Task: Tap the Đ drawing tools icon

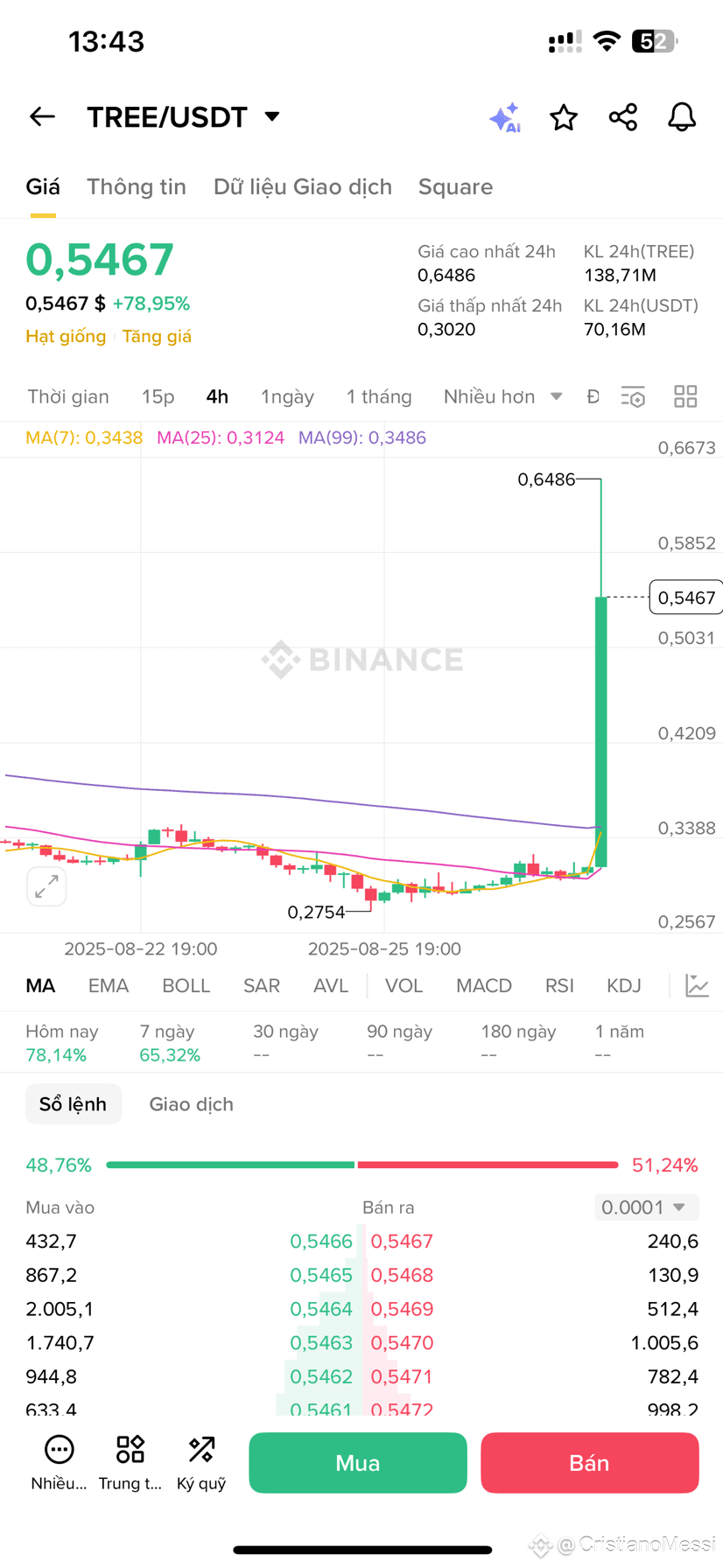Action: point(593,396)
